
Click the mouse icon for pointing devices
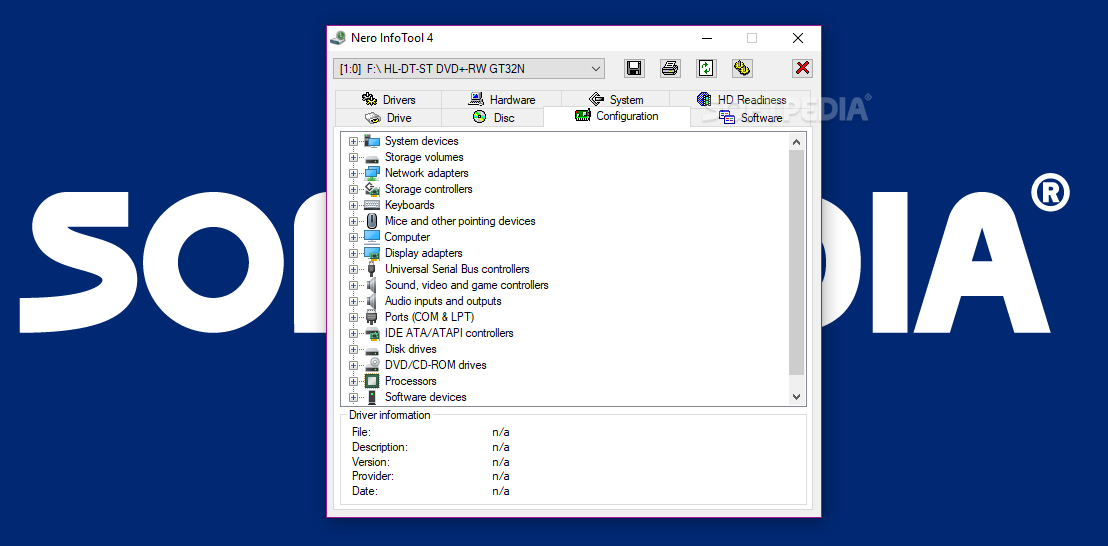(x=372, y=221)
